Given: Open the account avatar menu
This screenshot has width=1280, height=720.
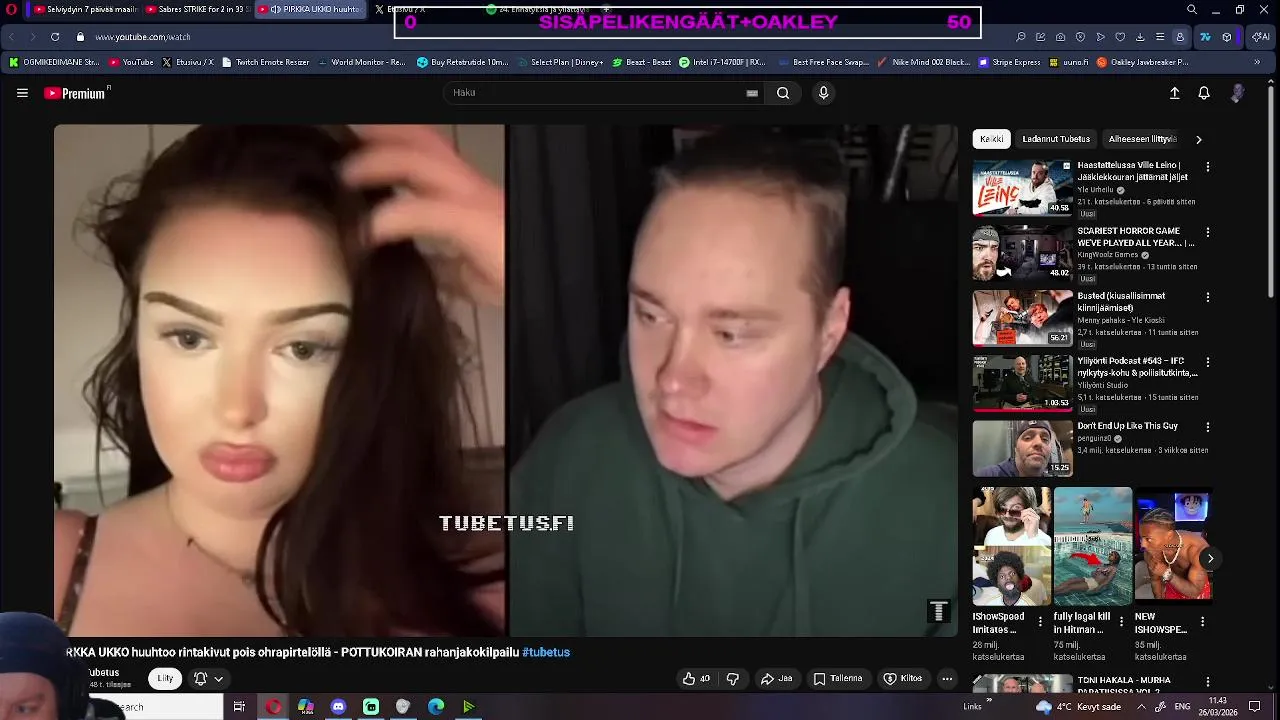Looking at the screenshot, I should coord(1238,93).
